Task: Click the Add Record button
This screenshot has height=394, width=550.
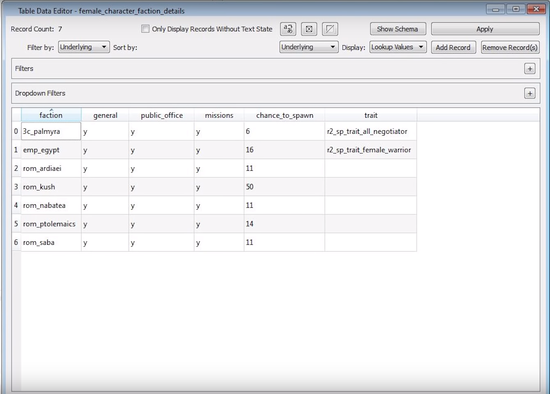Action: (x=453, y=47)
